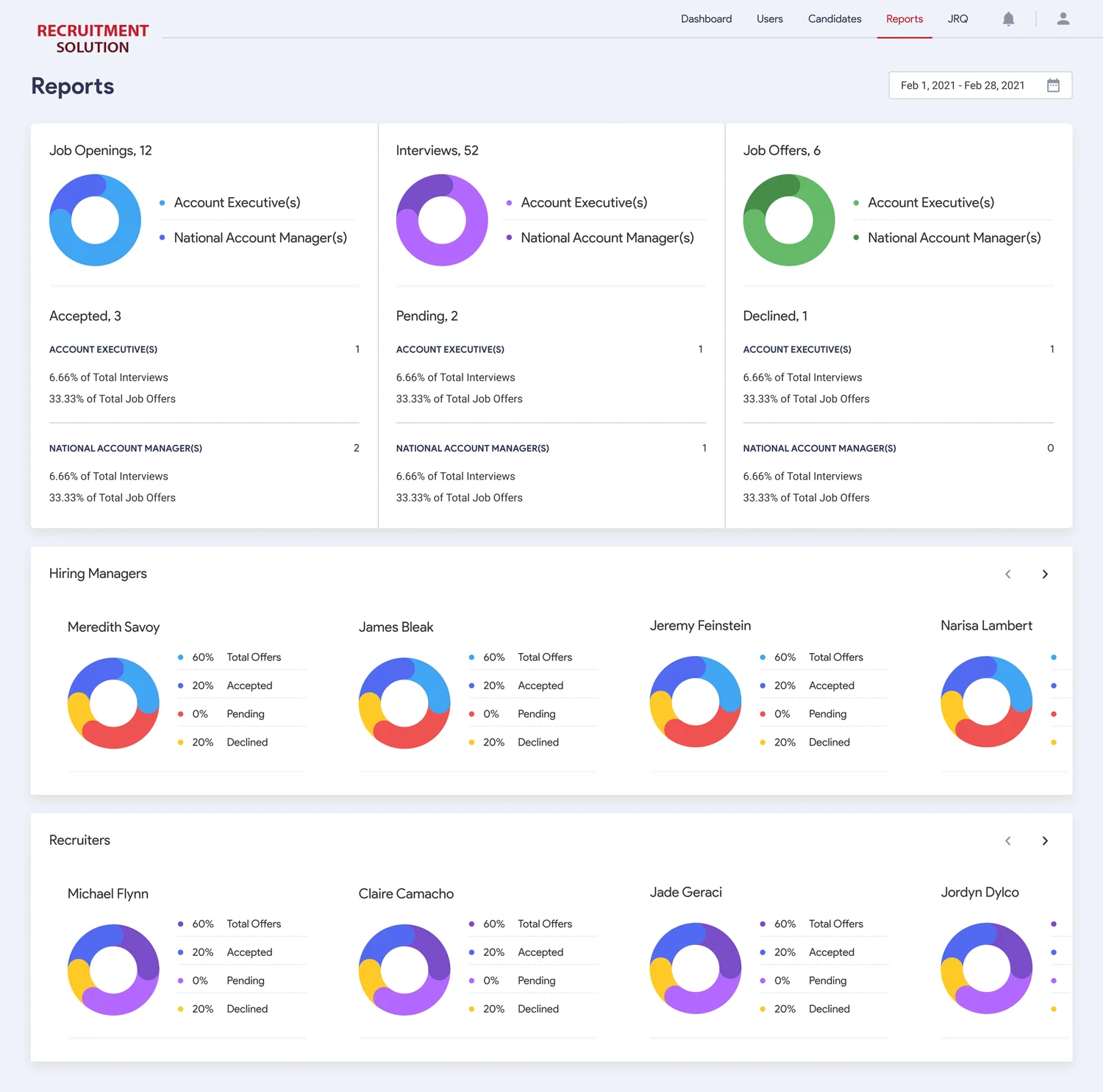Select Pending legend for James Bleak
This screenshot has width=1103, height=1092.
512,714
